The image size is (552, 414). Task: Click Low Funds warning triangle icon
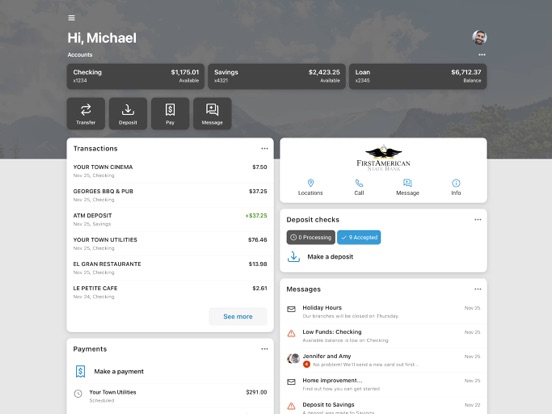(291, 333)
